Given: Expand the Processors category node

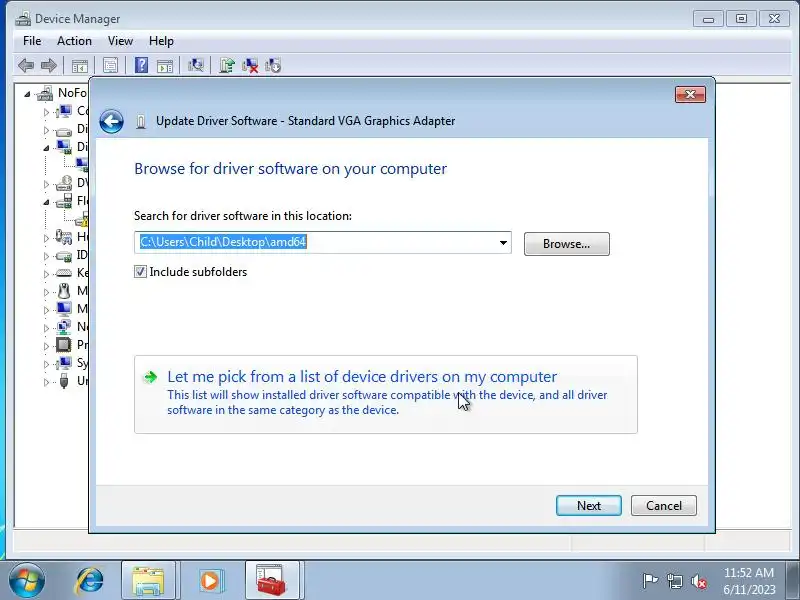Looking at the screenshot, I should coord(46,346).
